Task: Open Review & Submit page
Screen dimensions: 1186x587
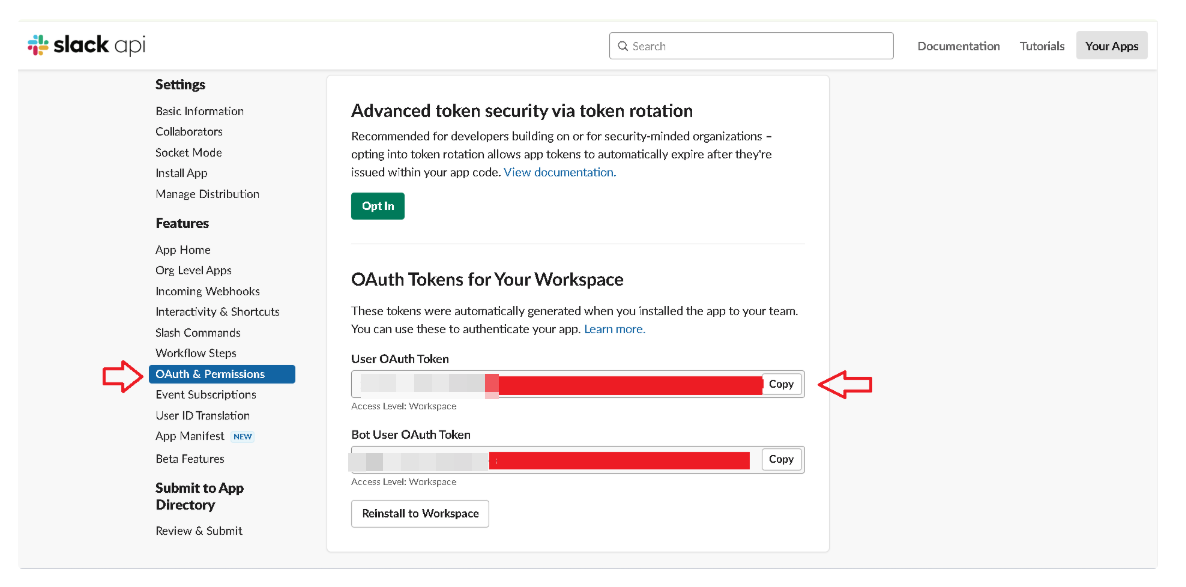Action: [x=198, y=531]
